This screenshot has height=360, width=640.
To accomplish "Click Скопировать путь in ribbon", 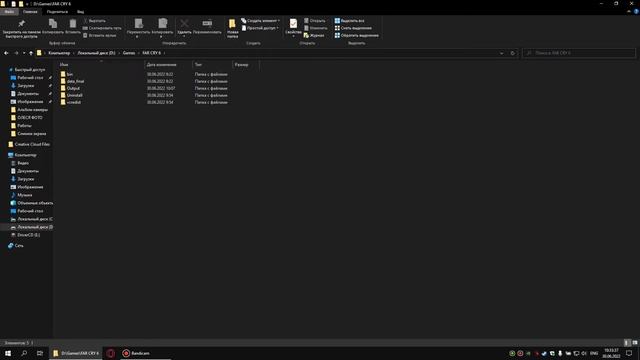I will [102, 28].
